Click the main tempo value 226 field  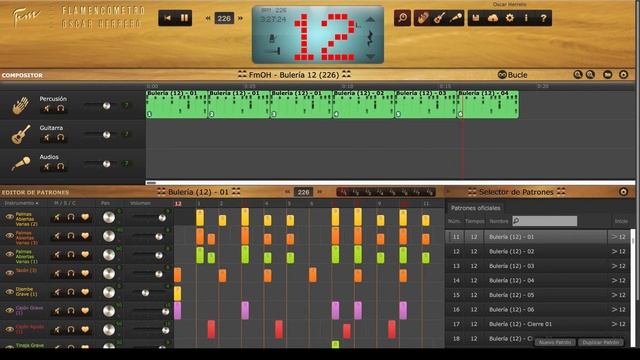point(224,18)
